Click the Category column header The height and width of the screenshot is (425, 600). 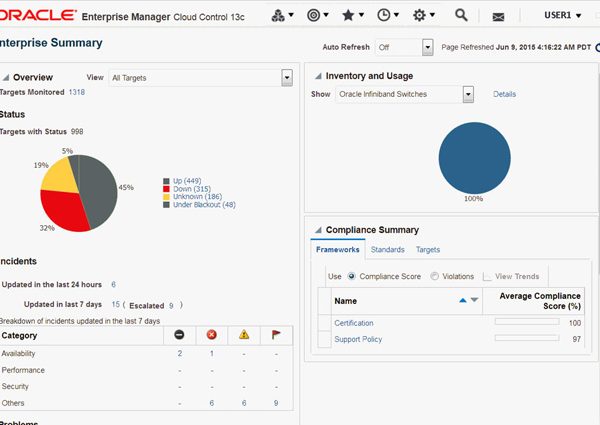point(82,335)
